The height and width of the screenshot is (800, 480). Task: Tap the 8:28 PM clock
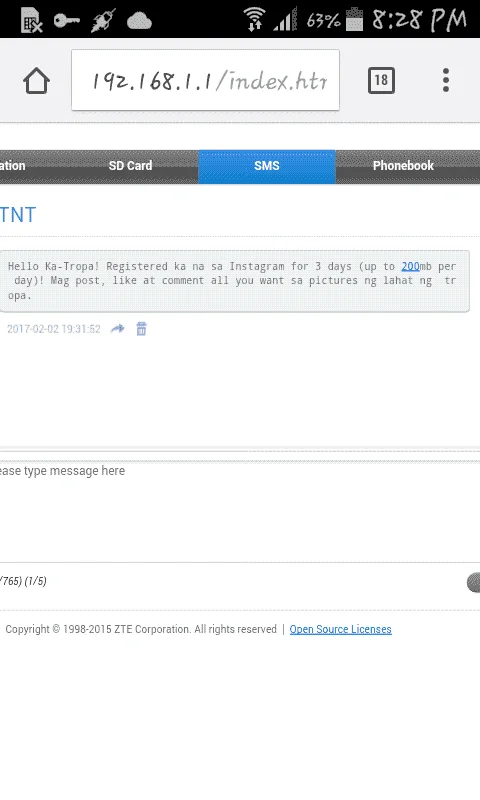pyautogui.click(x=419, y=20)
